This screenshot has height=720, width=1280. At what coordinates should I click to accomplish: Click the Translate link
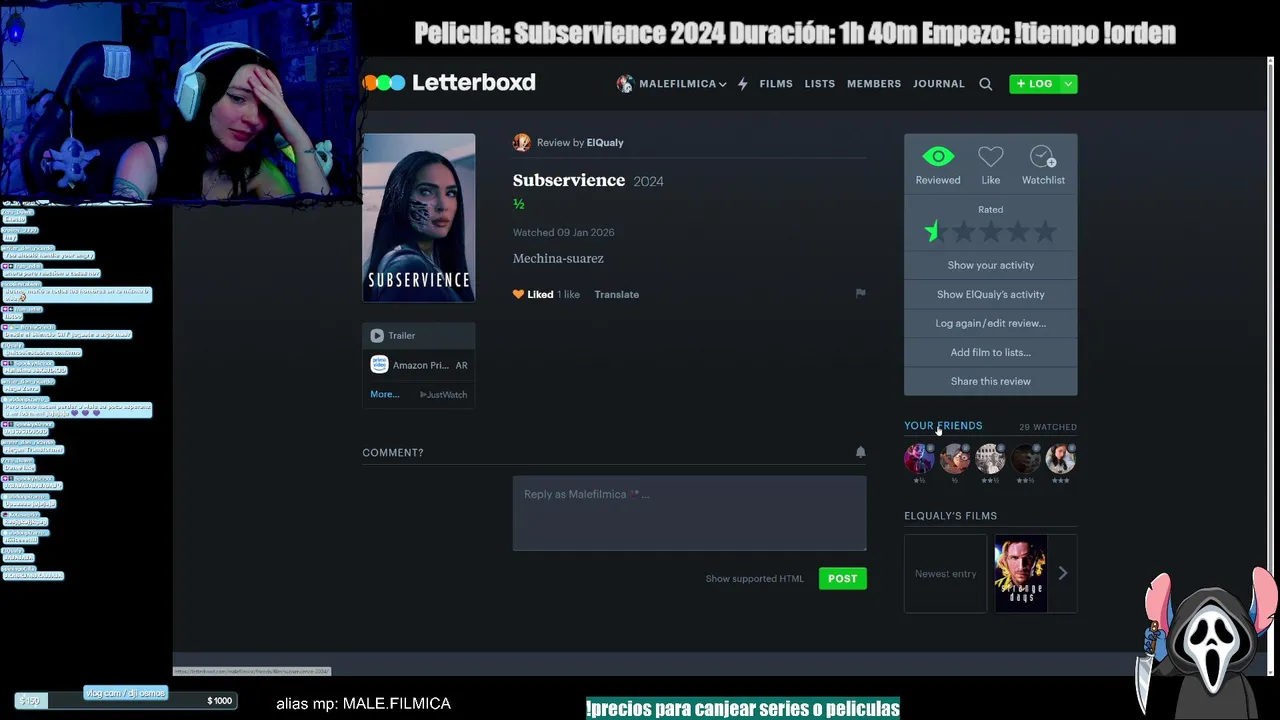pos(616,294)
